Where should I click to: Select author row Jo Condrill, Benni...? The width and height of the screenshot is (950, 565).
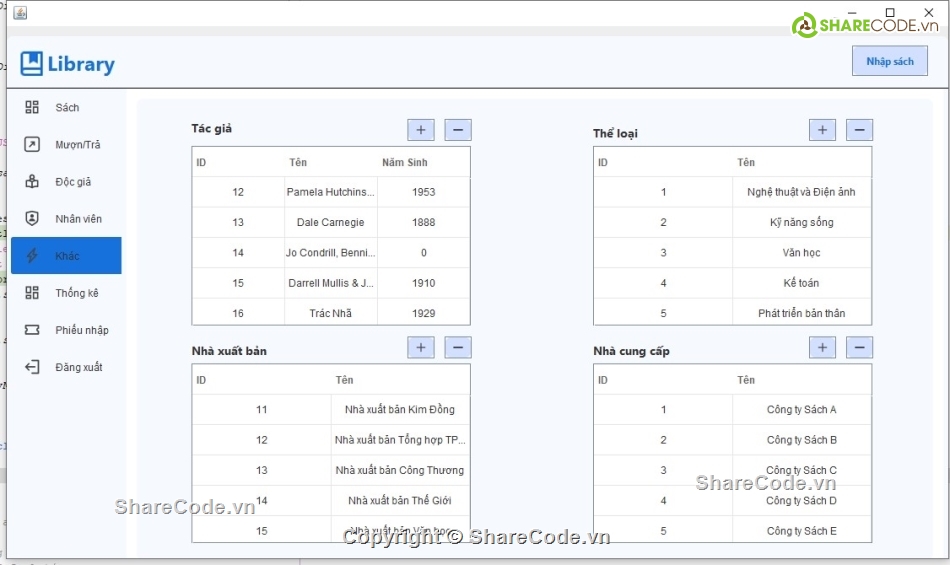click(x=331, y=253)
